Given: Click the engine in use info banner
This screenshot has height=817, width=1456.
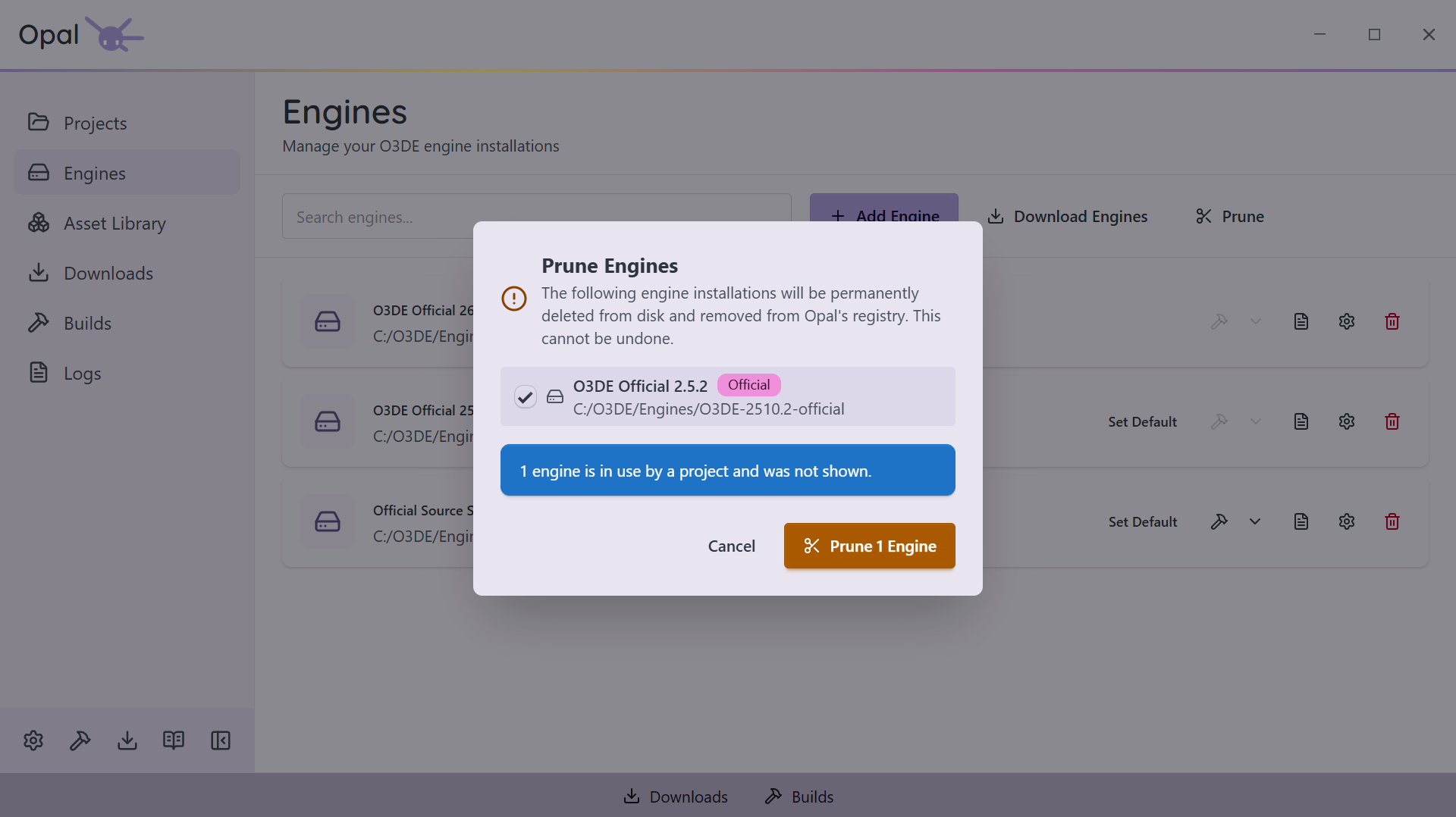Looking at the screenshot, I should (x=727, y=470).
